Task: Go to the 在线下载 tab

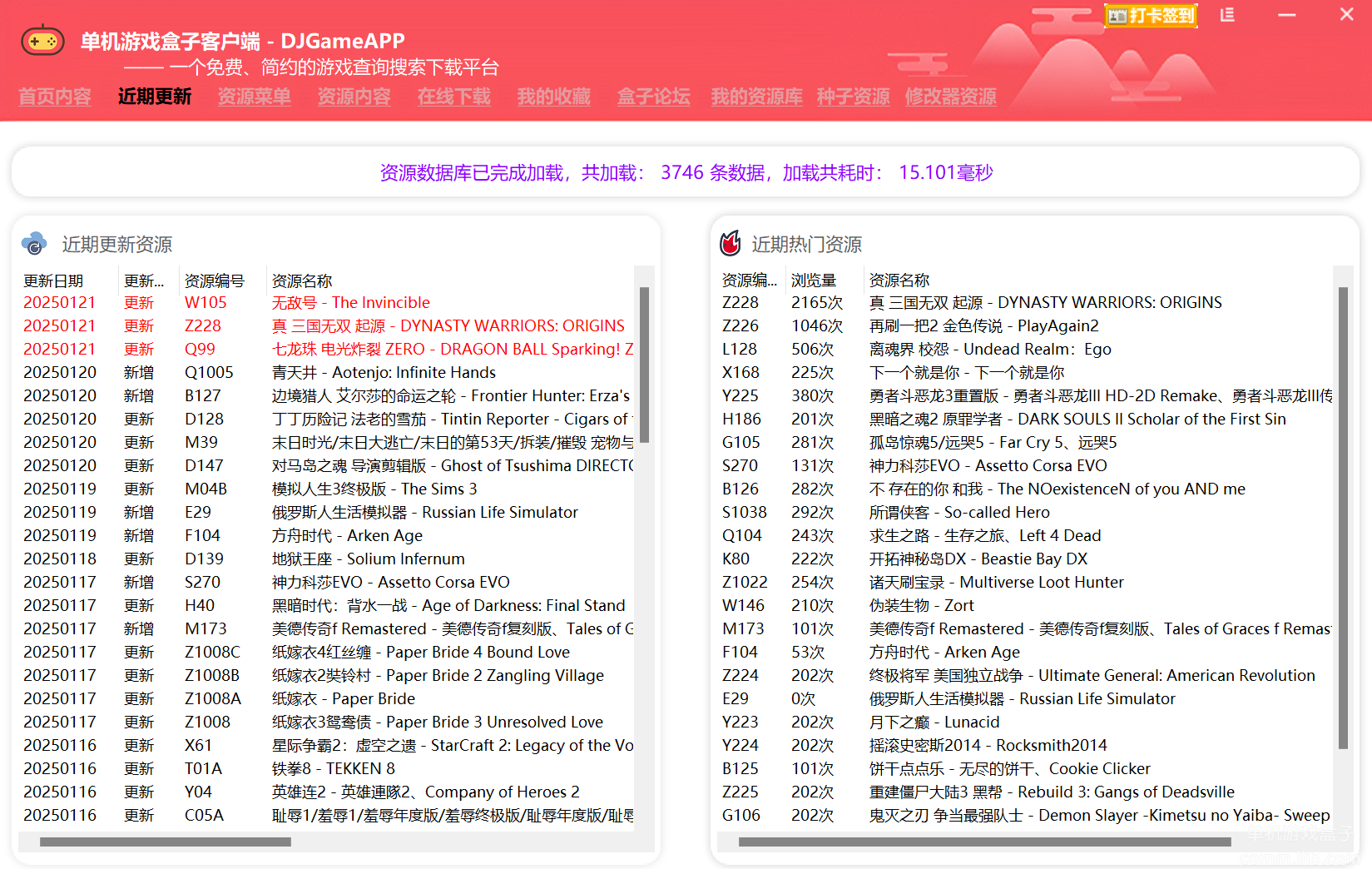Action: tap(454, 97)
